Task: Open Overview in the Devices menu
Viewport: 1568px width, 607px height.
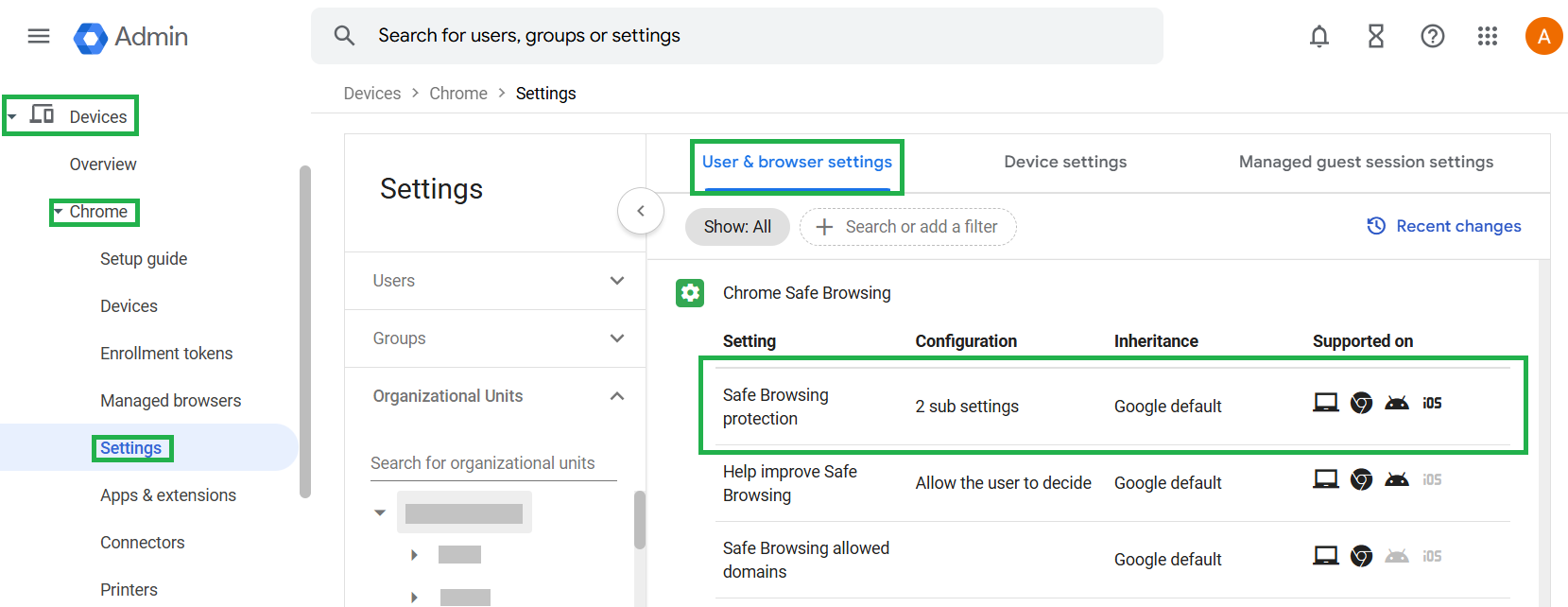Action: click(103, 165)
